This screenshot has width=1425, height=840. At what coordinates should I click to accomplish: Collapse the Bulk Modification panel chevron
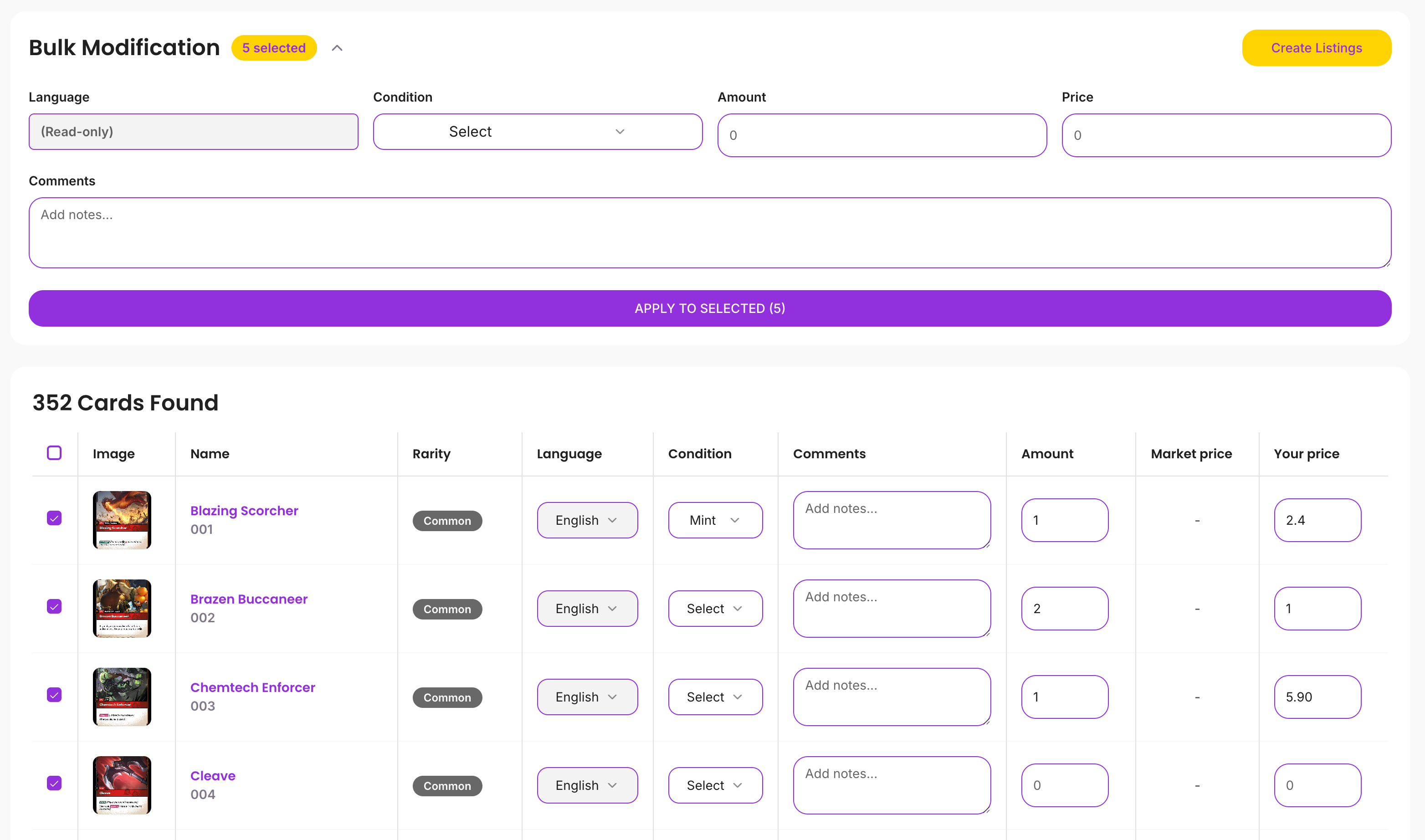(x=337, y=48)
